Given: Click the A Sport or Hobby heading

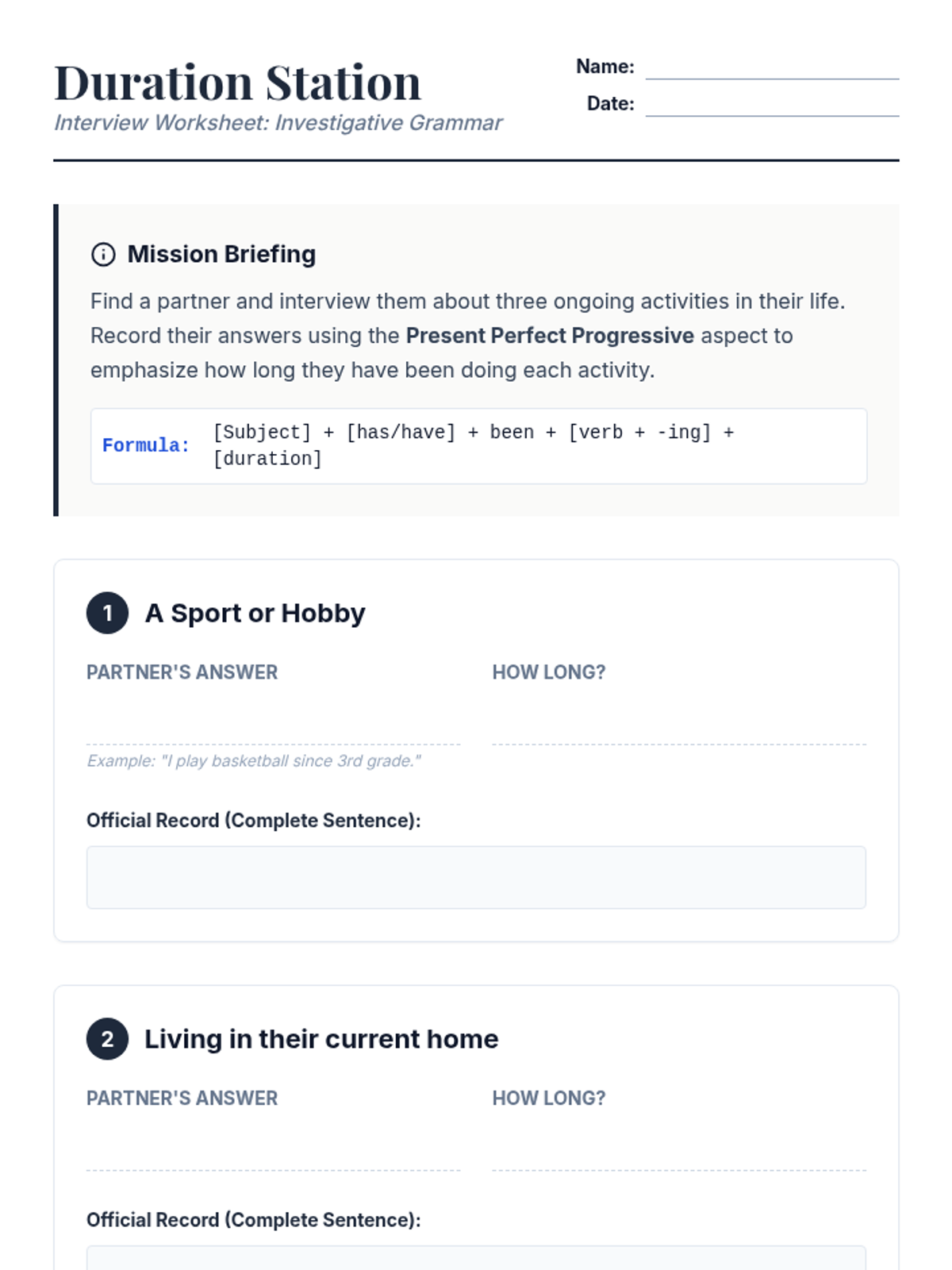Looking at the screenshot, I should 255,613.
